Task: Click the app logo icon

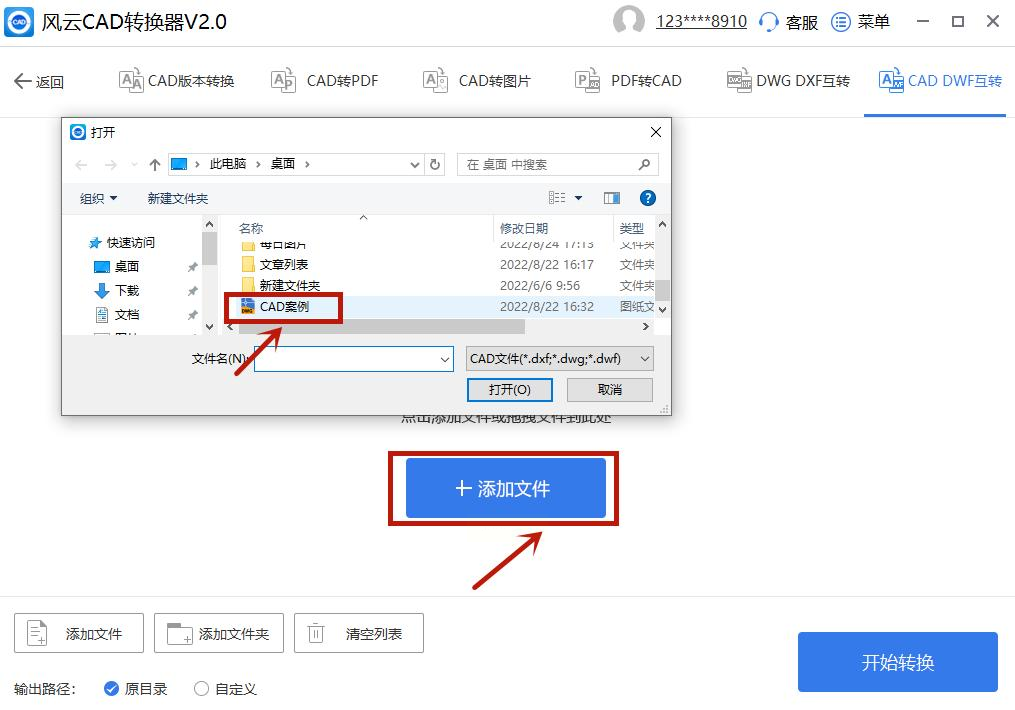Action: click(x=19, y=21)
